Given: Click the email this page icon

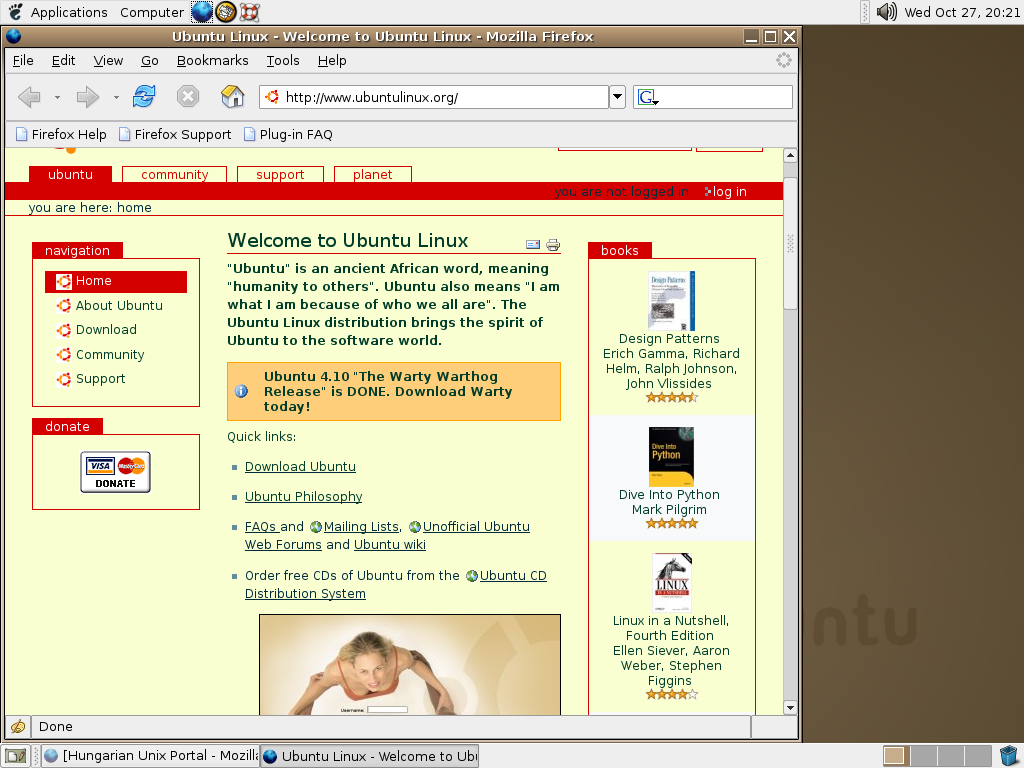Looking at the screenshot, I should coord(533,244).
